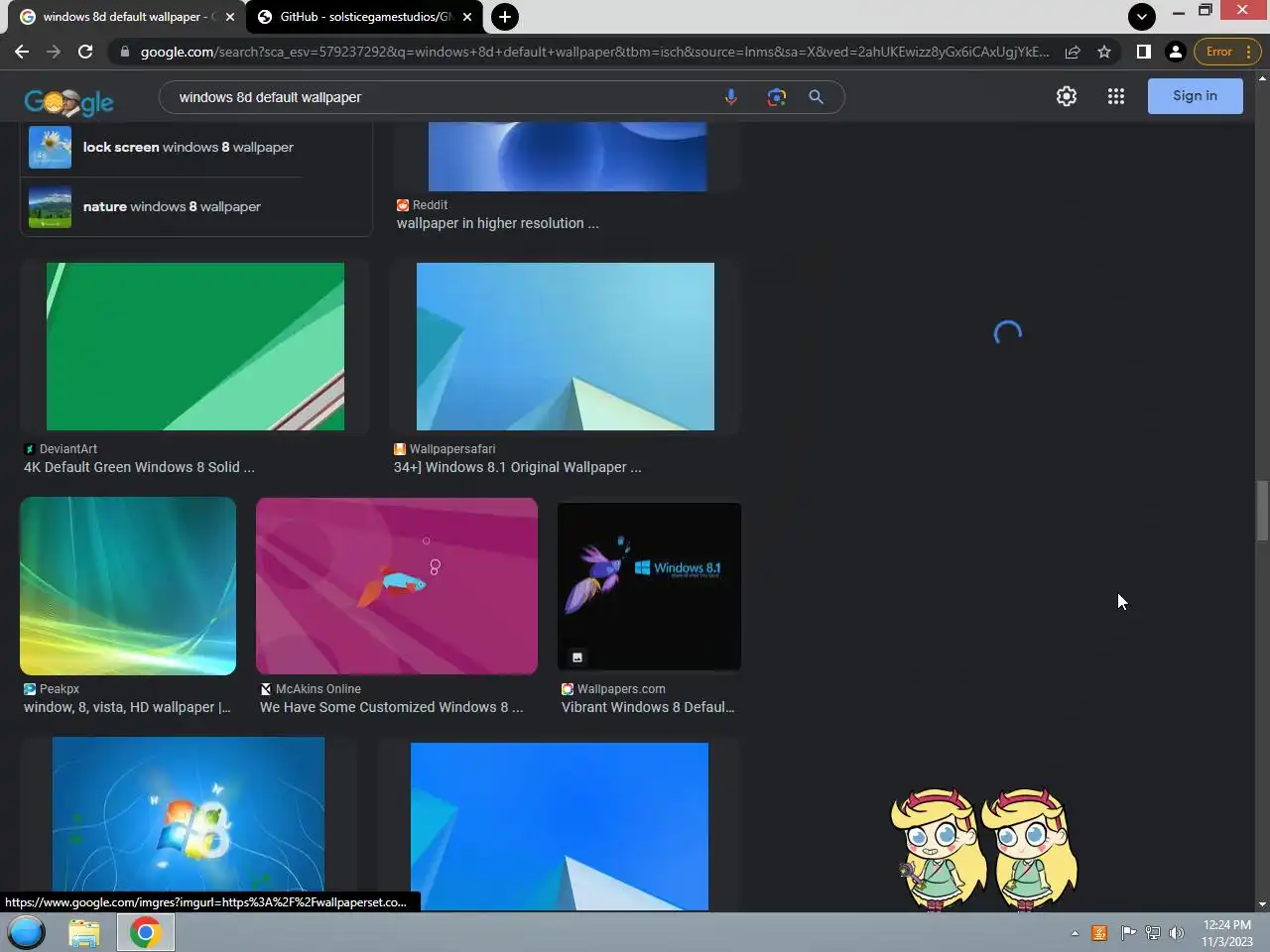Open a new browser tab
The height and width of the screenshot is (952, 1270).
pyautogui.click(x=505, y=17)
